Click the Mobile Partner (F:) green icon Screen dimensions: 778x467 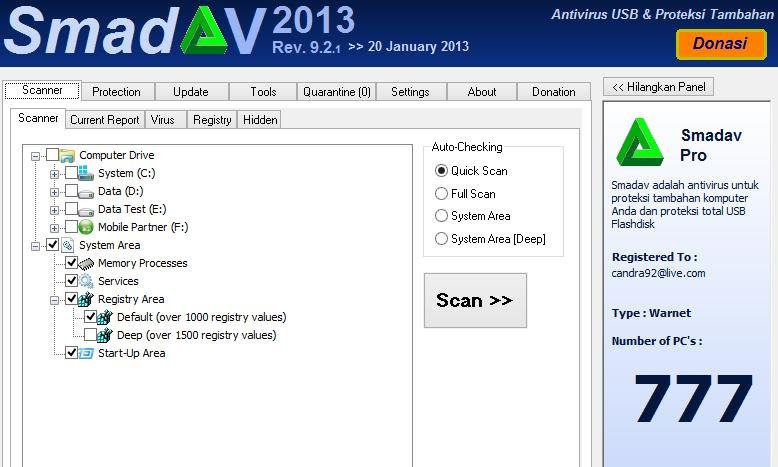[x=86, y=227]
